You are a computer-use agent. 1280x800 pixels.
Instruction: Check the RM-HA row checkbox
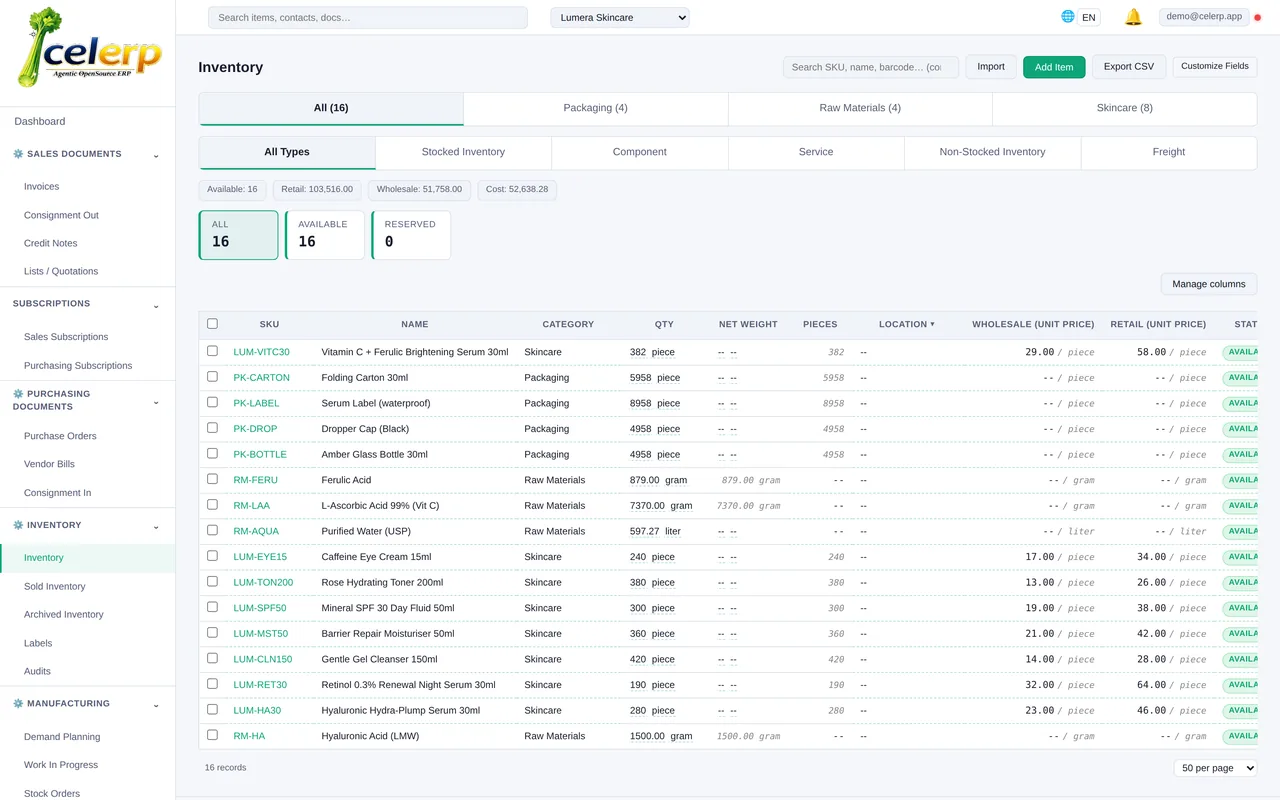(212, 735)
